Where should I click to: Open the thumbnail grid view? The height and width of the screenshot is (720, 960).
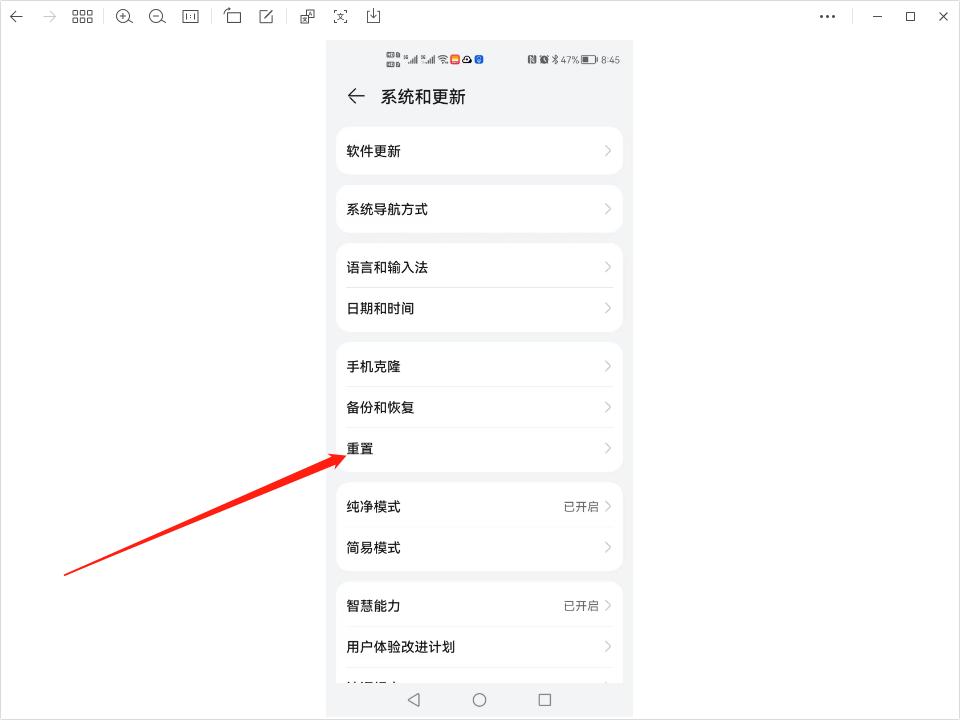point(82,16)
